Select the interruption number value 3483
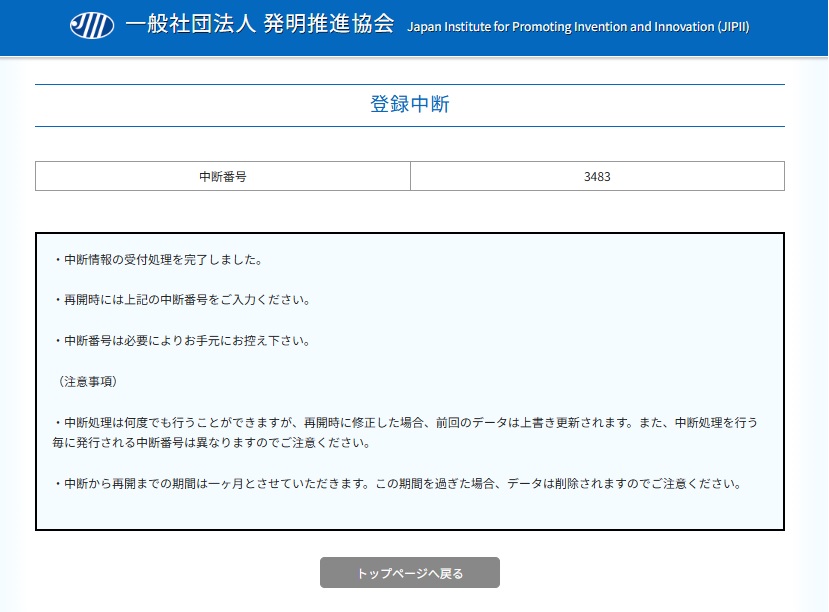The width and height of the screenshot is (829, 612). coord(597,177)
